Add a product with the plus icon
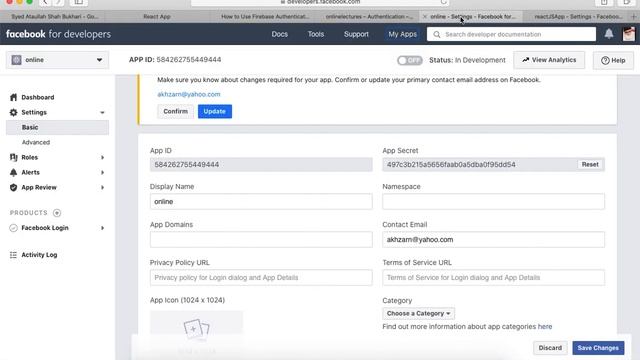Screen dimensions: 640x360 tap(57, 213)
